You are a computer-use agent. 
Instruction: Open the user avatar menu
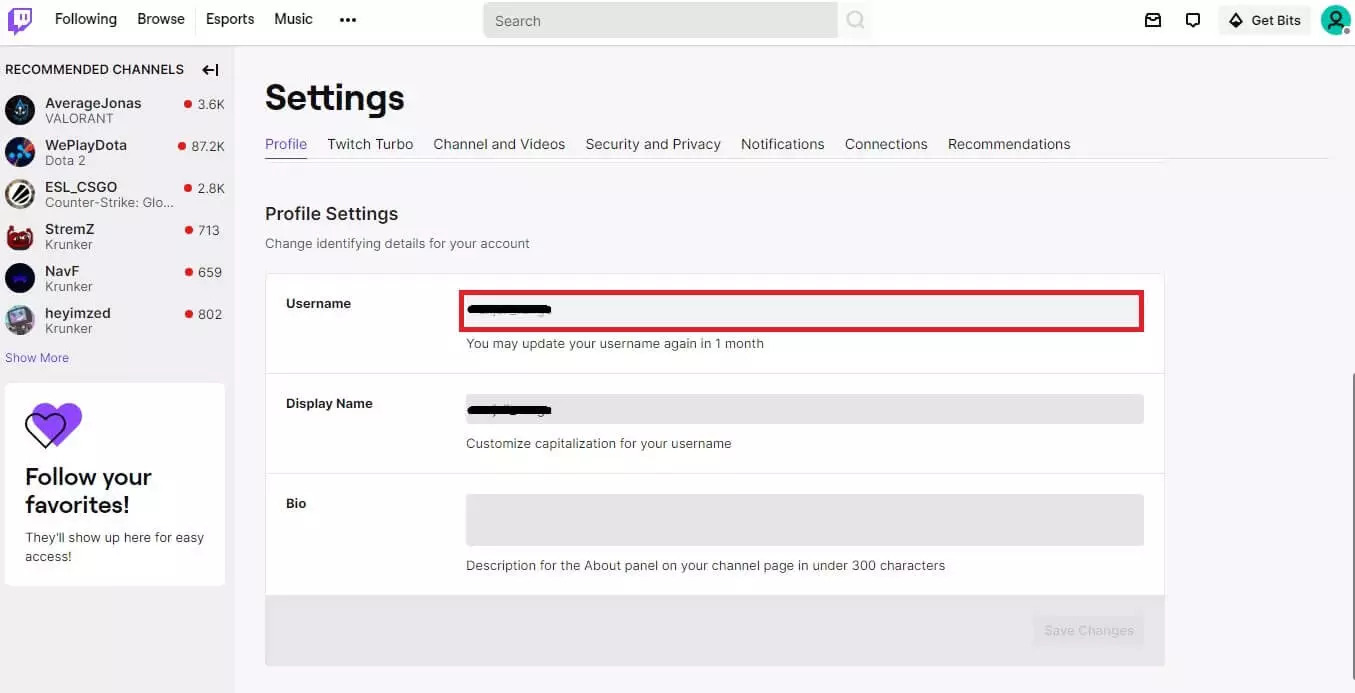pyautogui.click(x=1336, y=20)
